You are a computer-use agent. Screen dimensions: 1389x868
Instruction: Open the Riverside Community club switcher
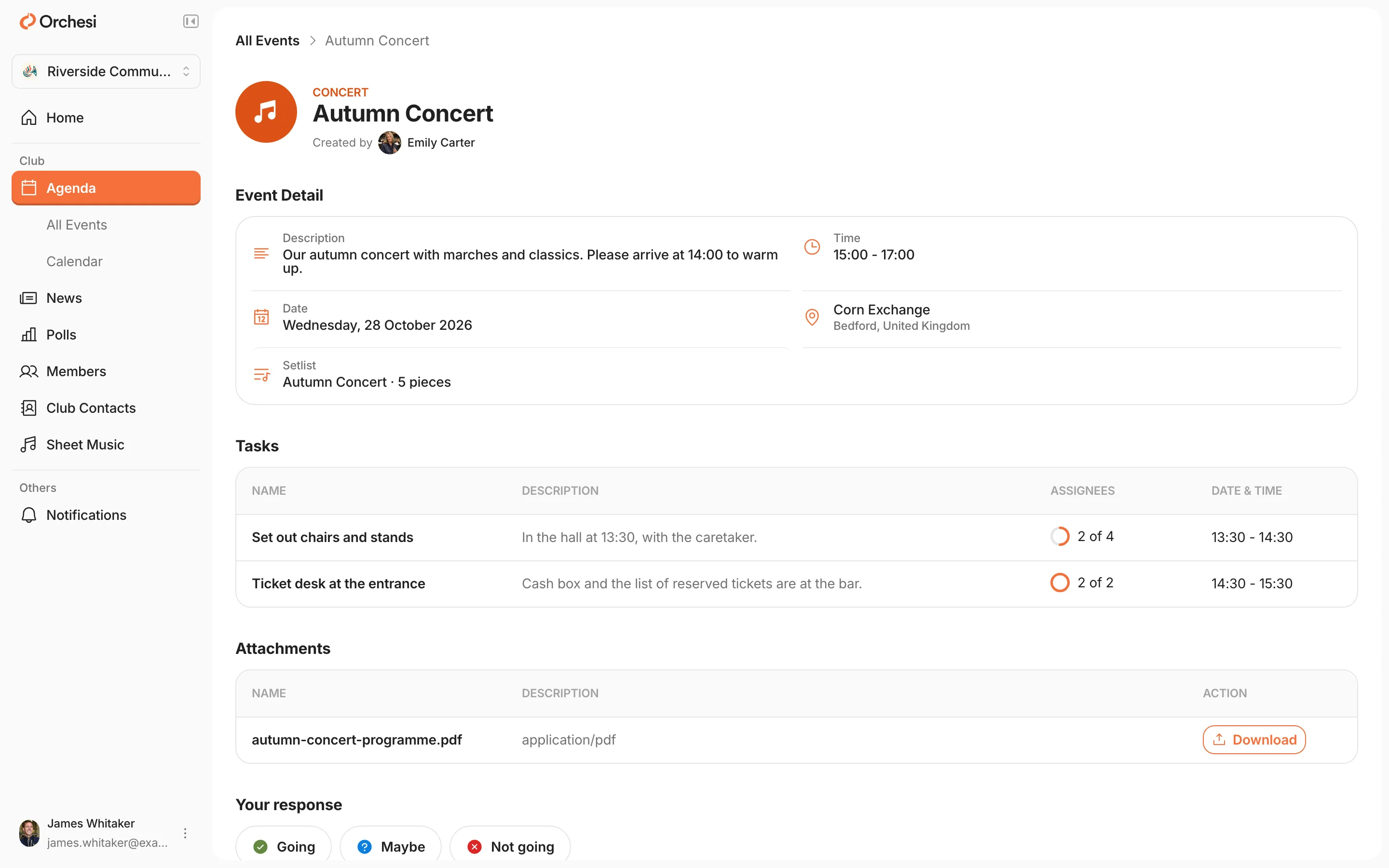[x=106, y=71]
